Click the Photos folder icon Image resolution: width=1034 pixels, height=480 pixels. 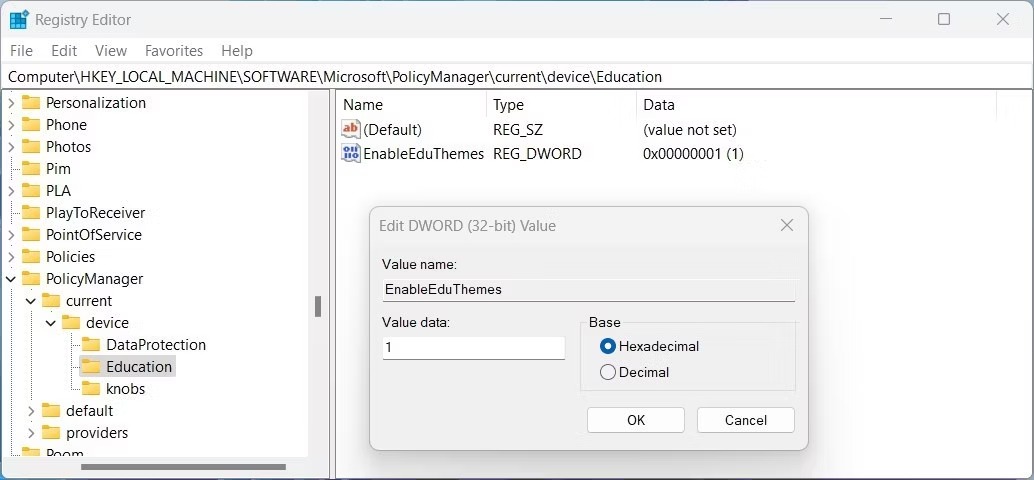coord(31,146)
